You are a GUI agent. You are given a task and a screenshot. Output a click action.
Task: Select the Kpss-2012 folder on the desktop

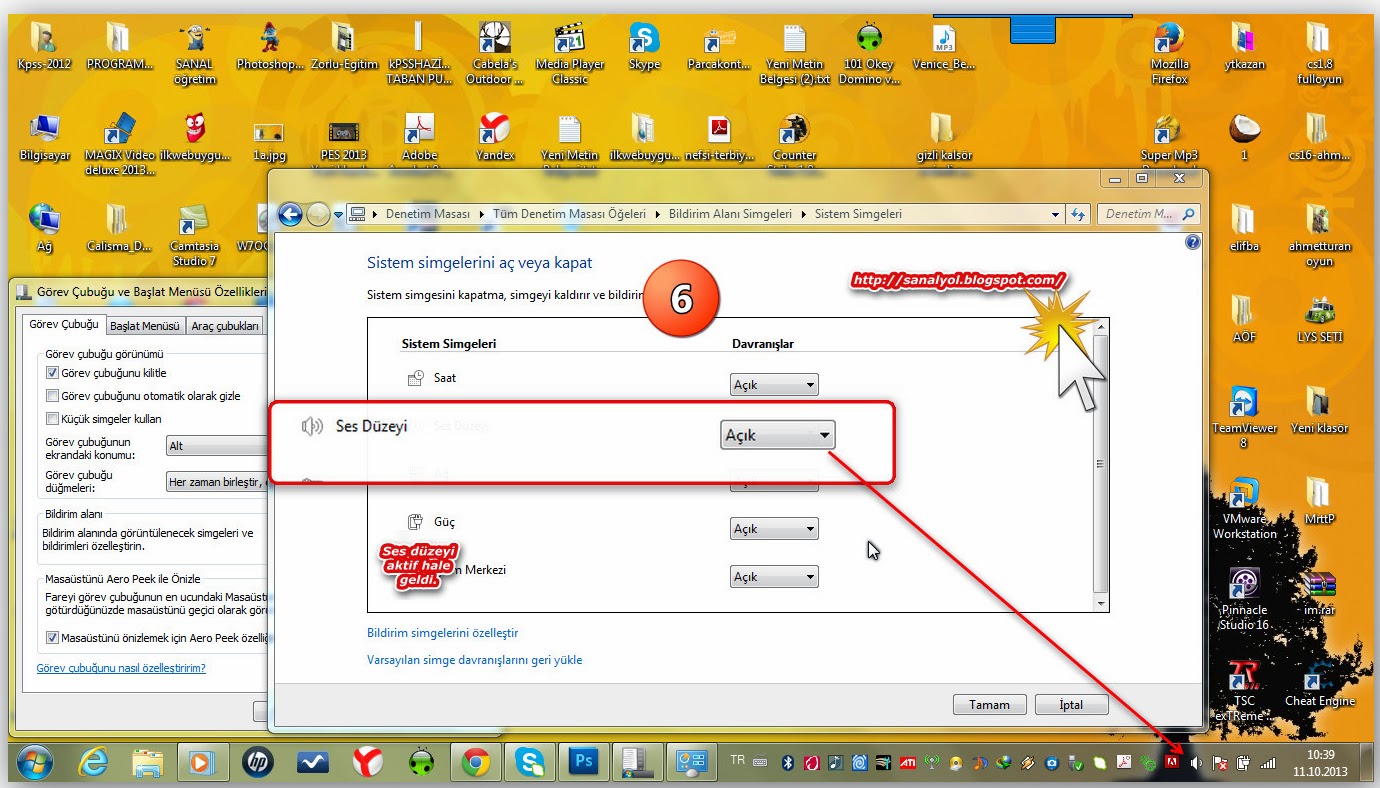coord(45,47)
